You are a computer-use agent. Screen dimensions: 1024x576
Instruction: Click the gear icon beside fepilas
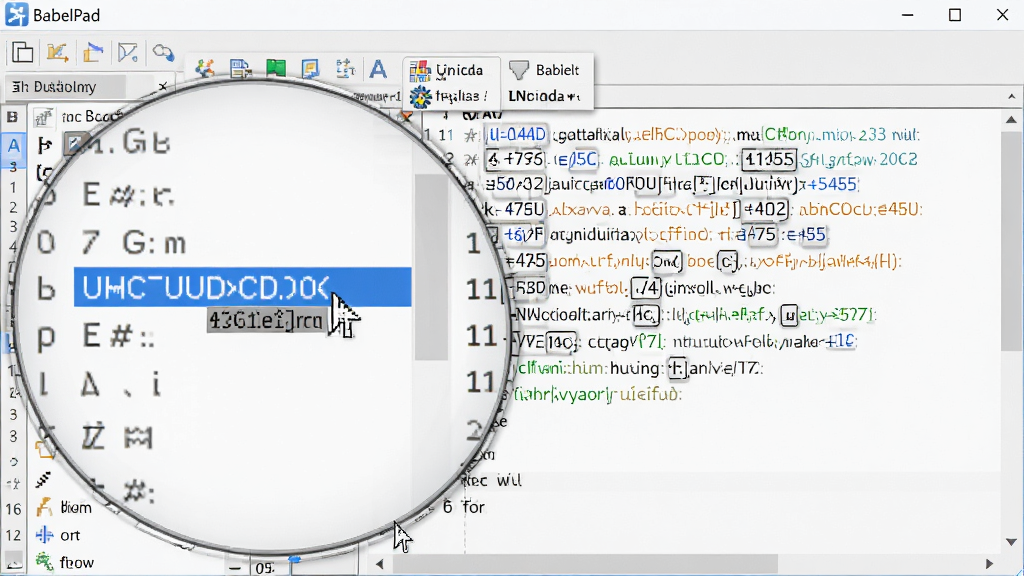click(x=421, y=97)
